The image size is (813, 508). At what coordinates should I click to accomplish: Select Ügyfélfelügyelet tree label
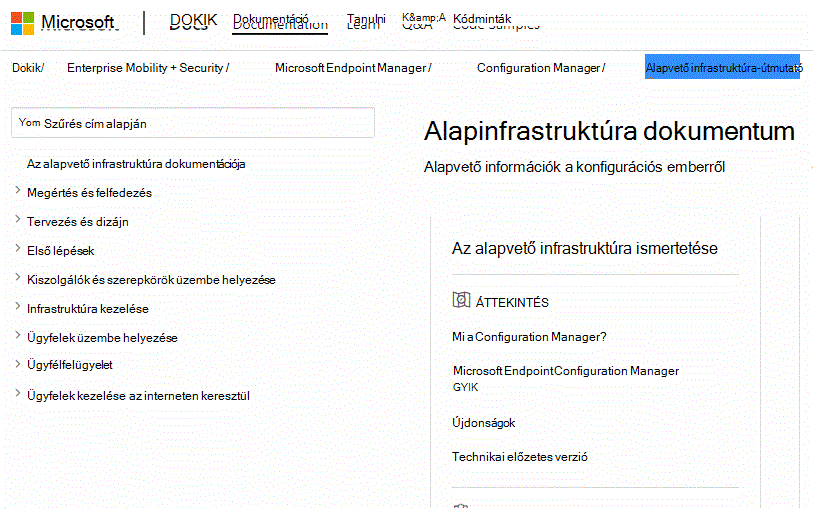69,365
